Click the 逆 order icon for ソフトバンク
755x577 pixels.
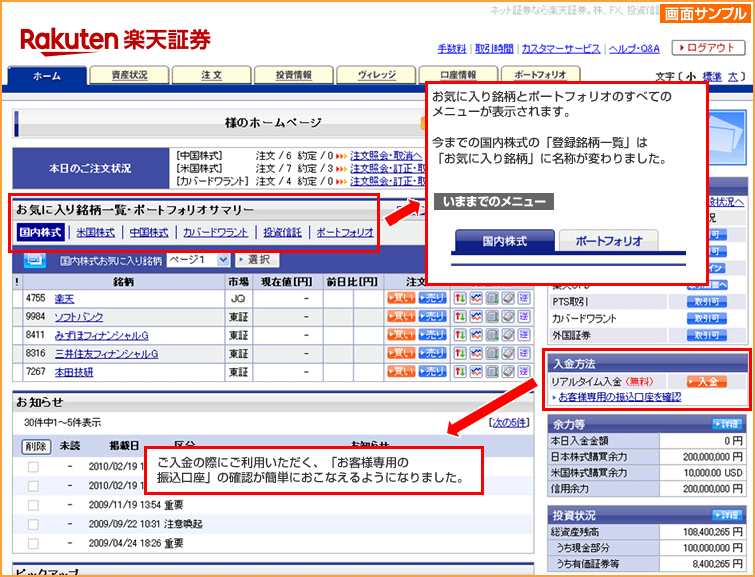coord(524,317)
